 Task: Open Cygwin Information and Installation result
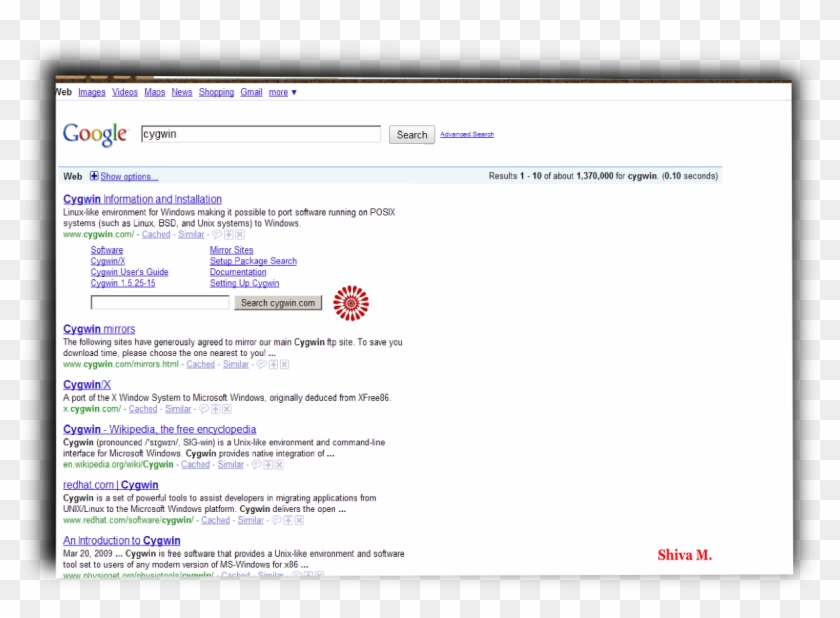click(x=142, y=199)
